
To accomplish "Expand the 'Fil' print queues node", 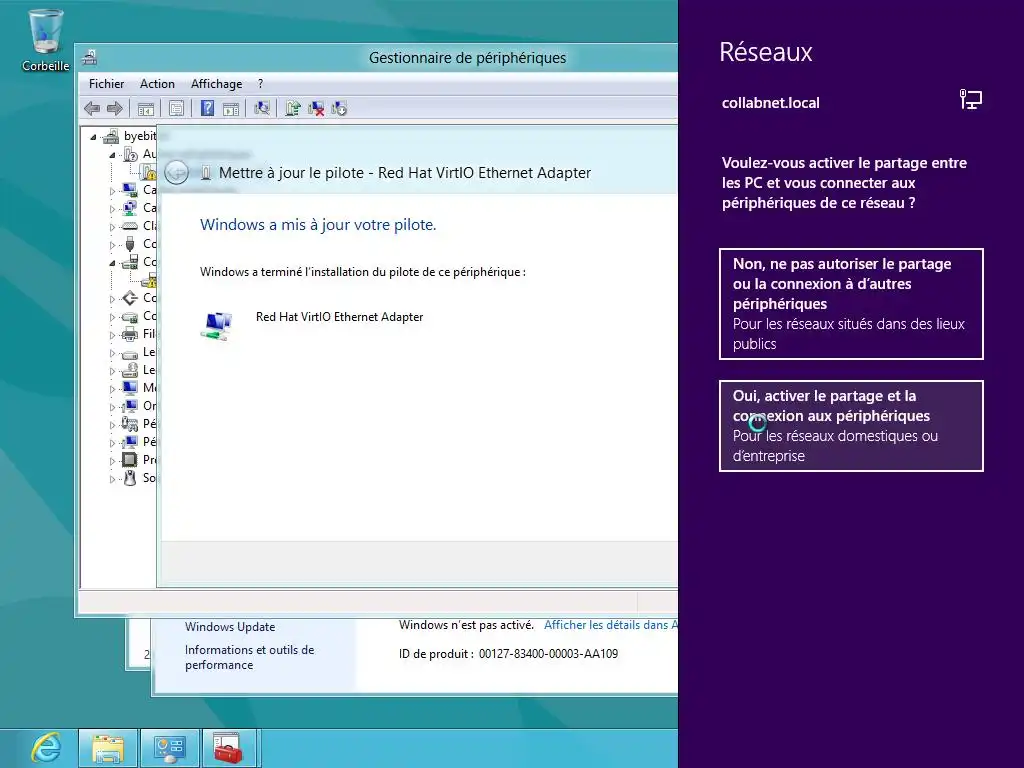I will pos(112,335).
